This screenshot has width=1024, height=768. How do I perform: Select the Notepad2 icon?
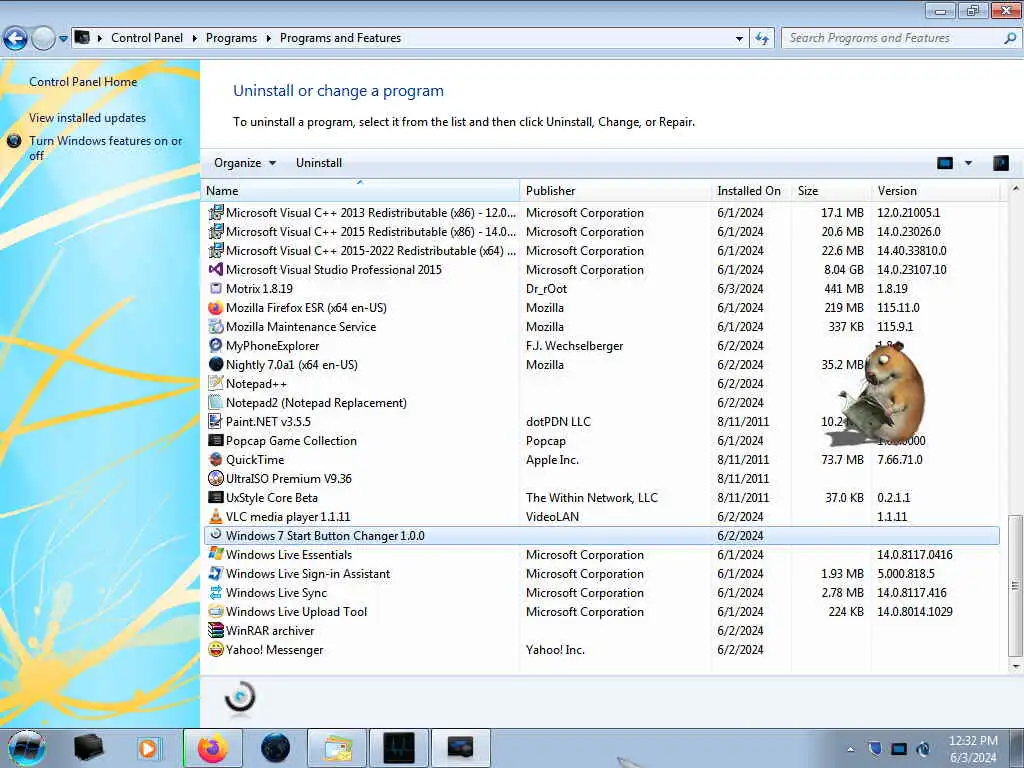click(x=216, y=402)
